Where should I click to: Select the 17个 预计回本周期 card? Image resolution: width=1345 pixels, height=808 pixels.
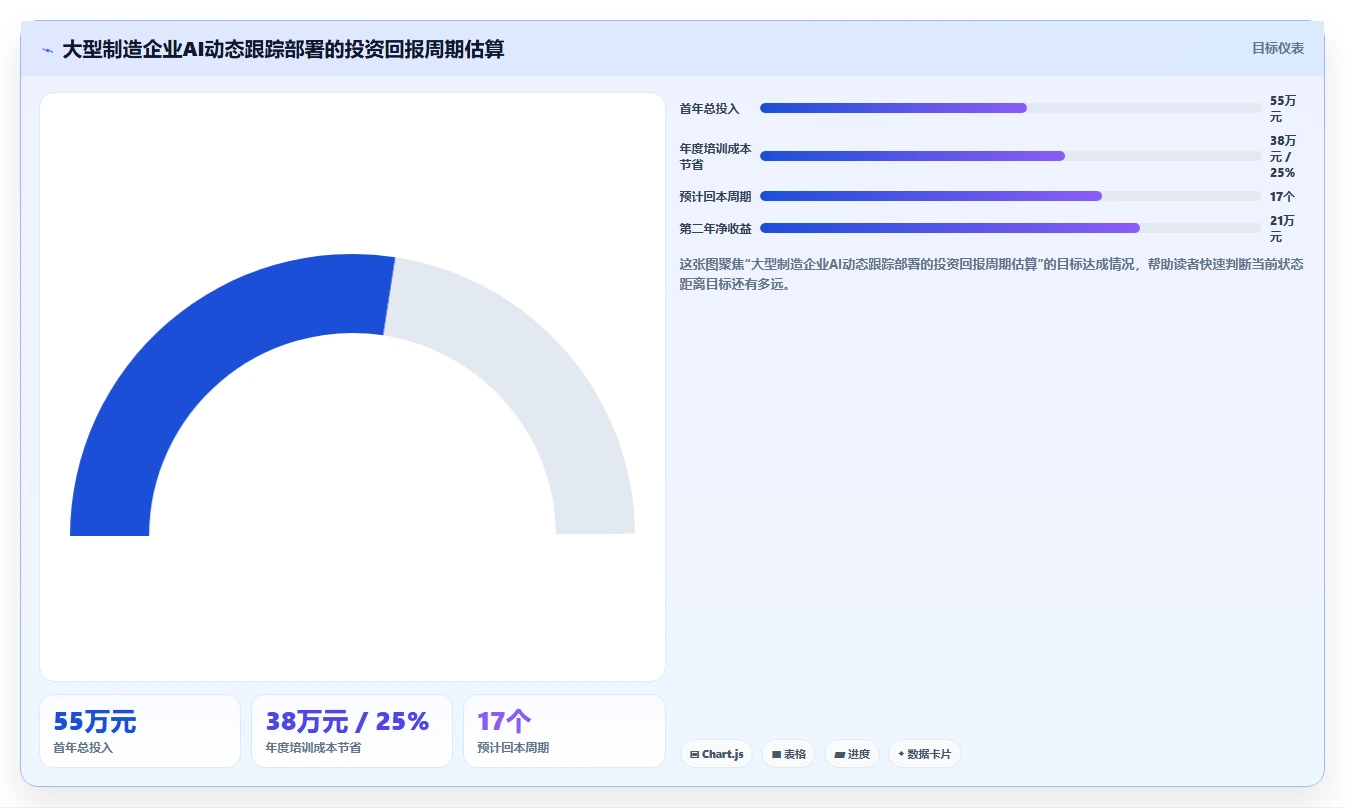[x=564, y=731]
